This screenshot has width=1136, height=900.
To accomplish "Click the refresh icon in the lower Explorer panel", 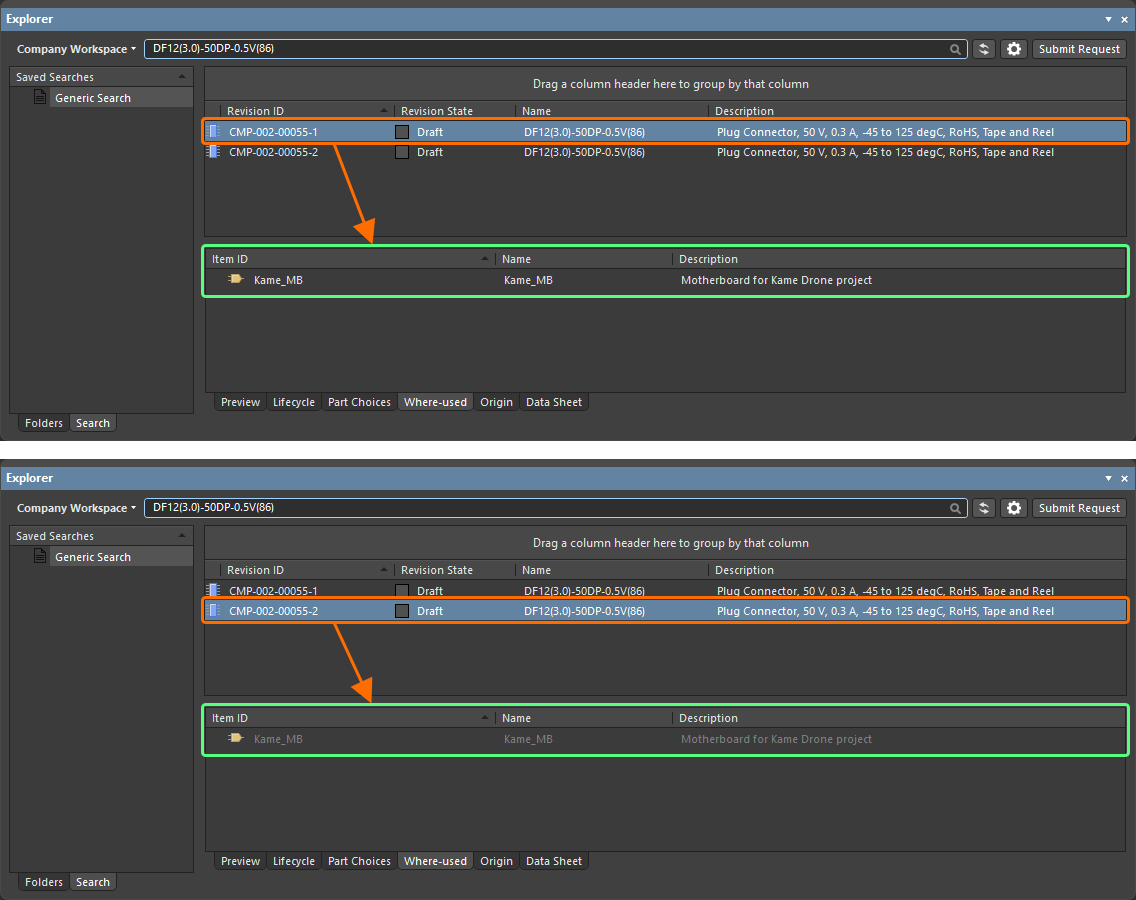I will point(984,508).
